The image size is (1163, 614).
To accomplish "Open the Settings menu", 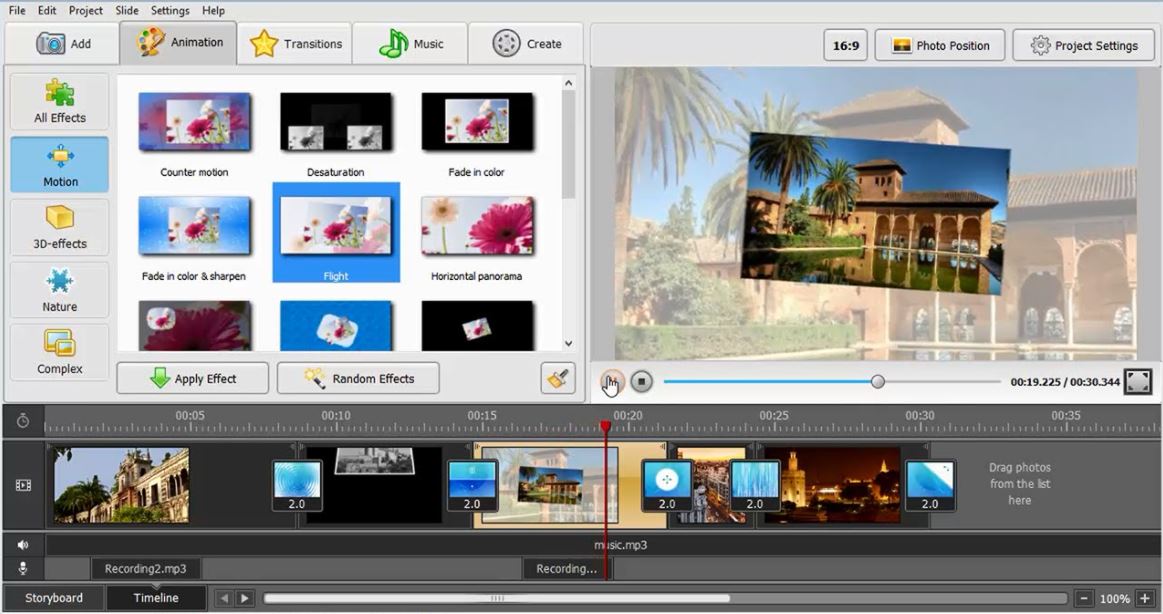I will pyautogui.click(x=170, y=10).
